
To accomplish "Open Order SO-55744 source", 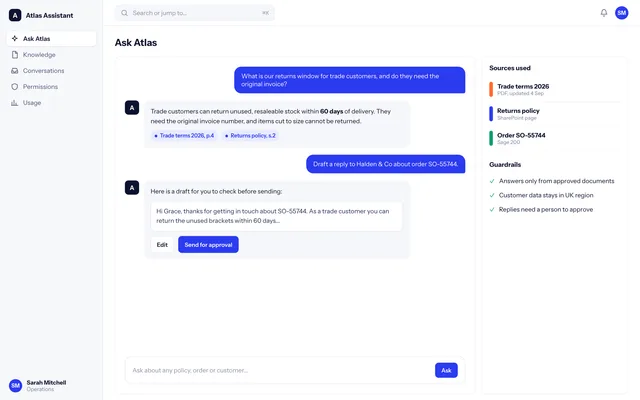I will [554, 138].
